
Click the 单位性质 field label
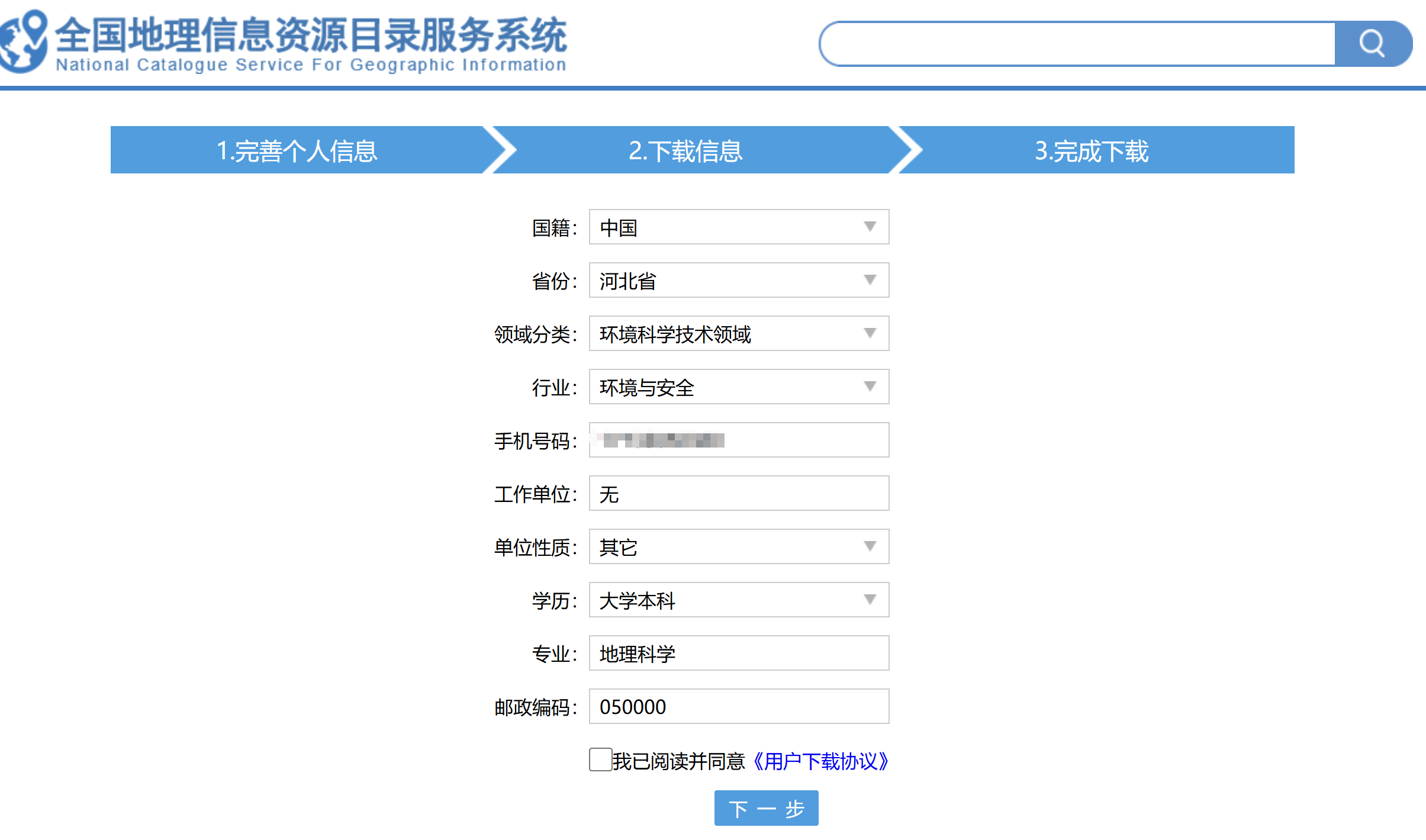point(536,548)
